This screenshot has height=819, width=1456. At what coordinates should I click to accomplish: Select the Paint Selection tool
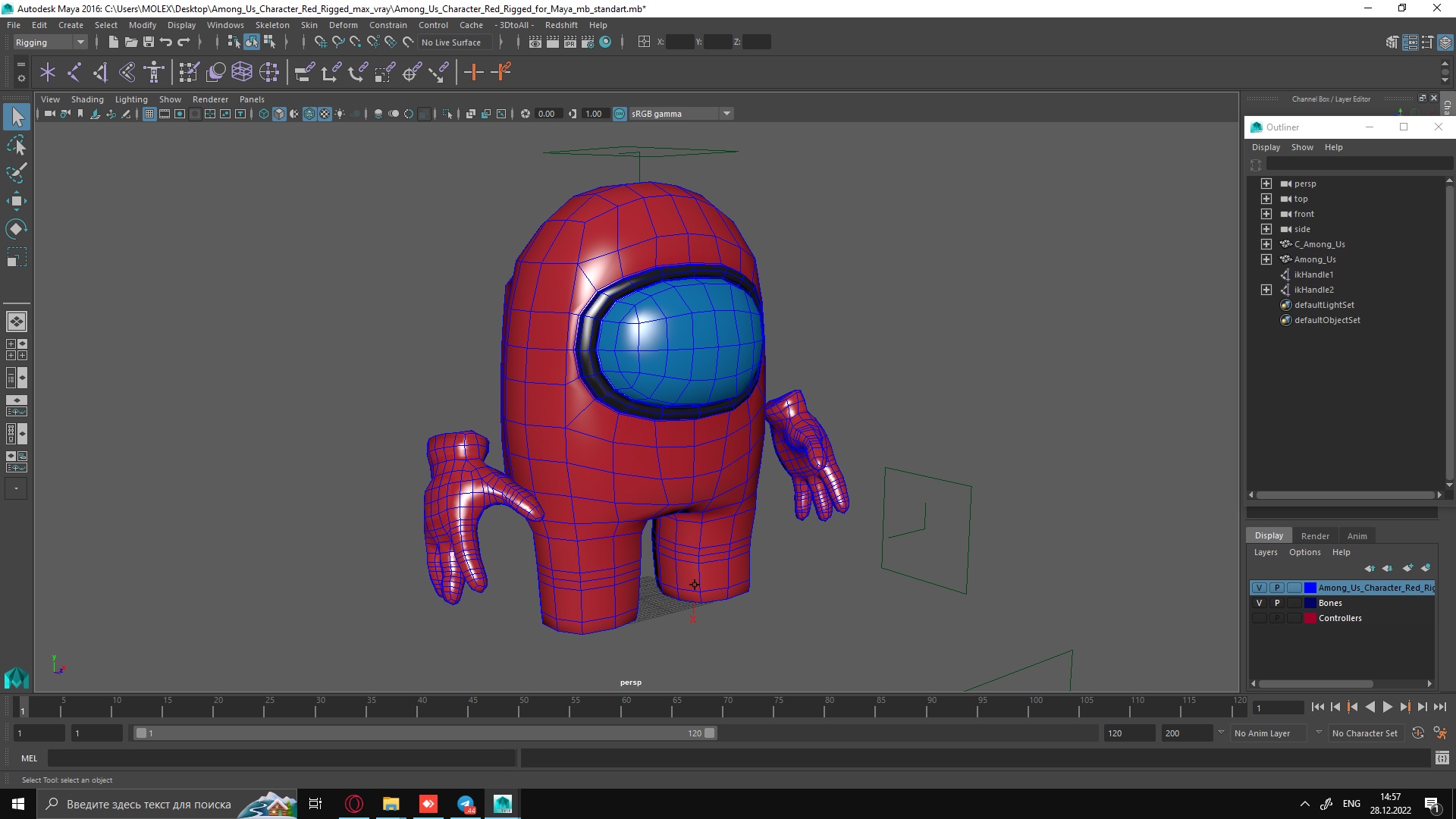pyautogui.click(x=17, y=173)
